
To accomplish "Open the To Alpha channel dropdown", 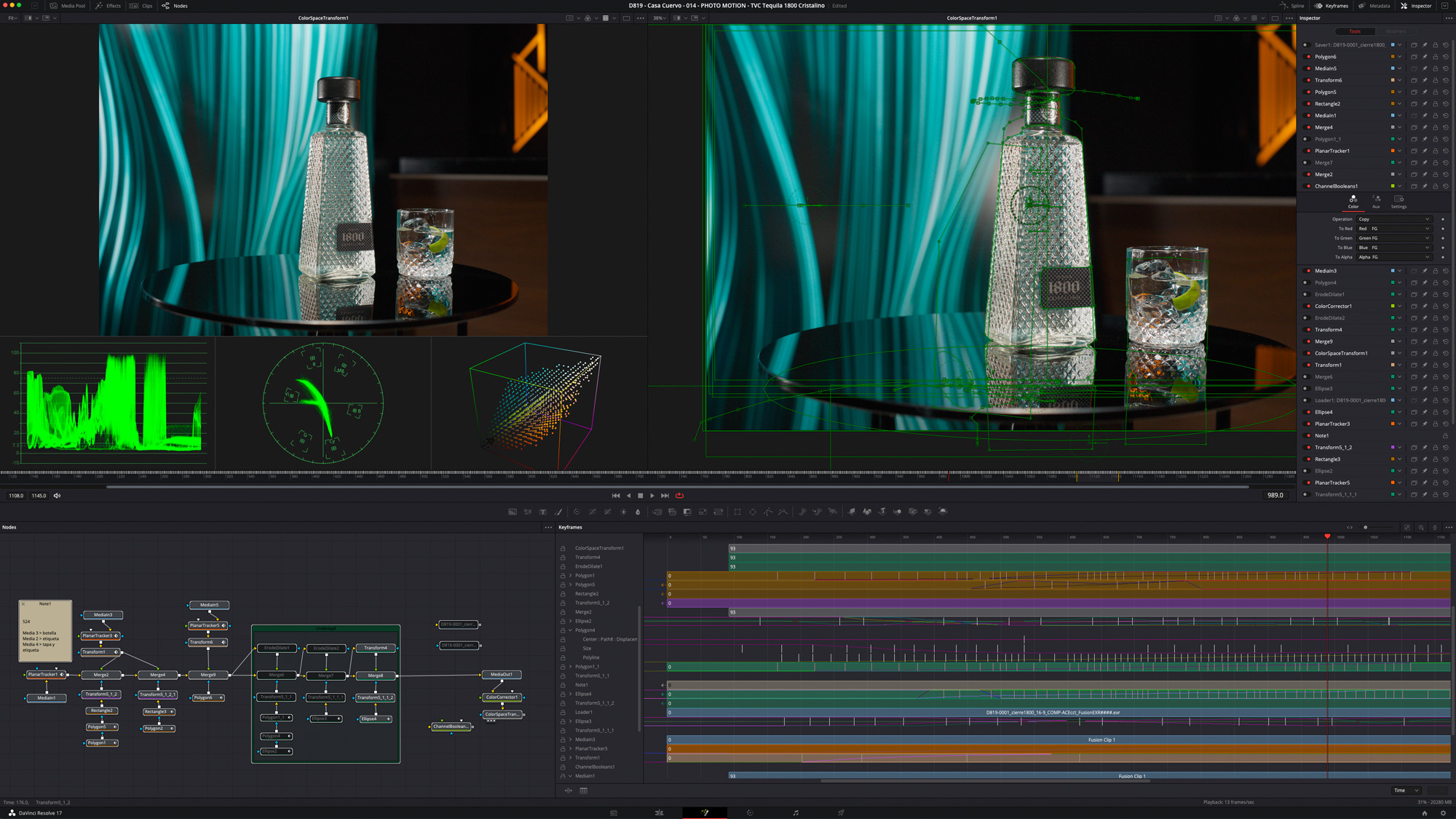I will click(x=1393, y=257).
